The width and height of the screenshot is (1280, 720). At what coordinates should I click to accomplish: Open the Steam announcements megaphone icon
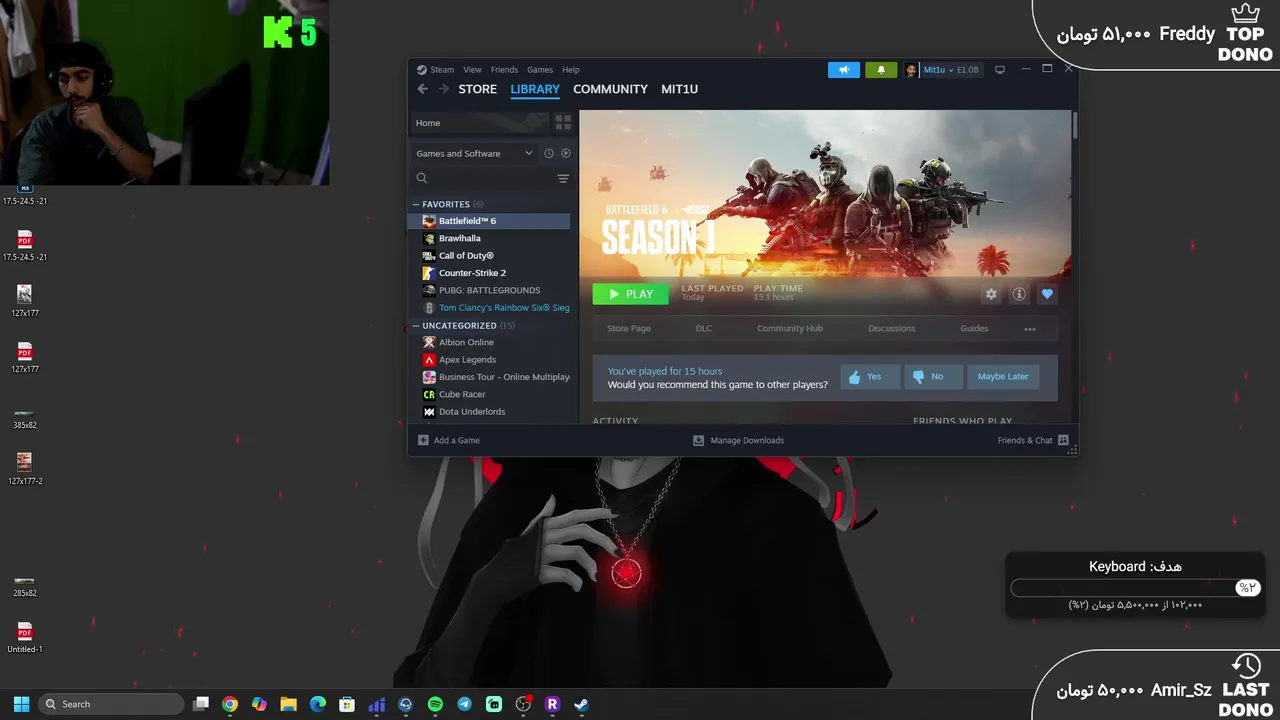click(x=844, y=70)
